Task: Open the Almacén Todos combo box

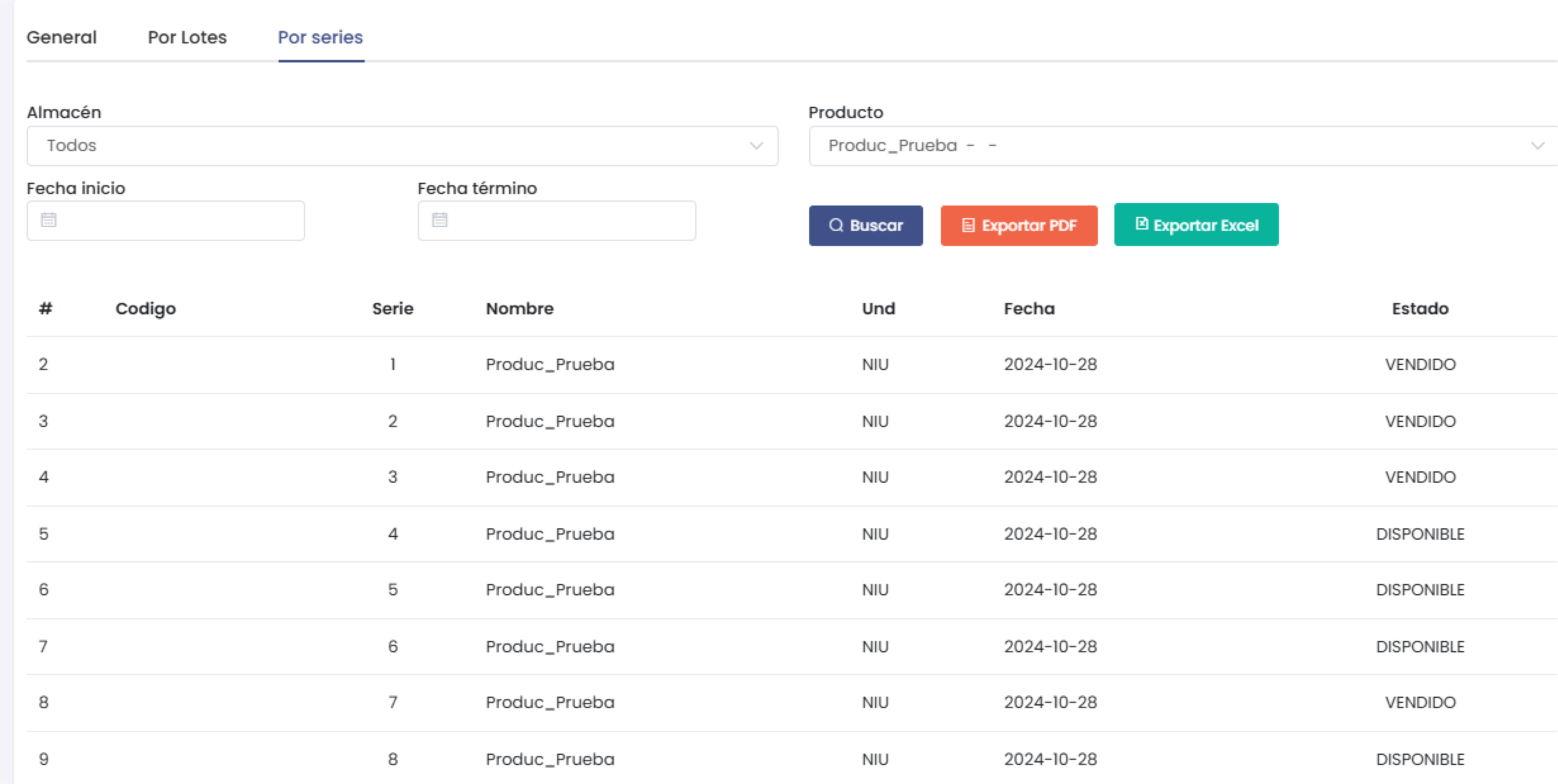Action: tap(387, 146)
